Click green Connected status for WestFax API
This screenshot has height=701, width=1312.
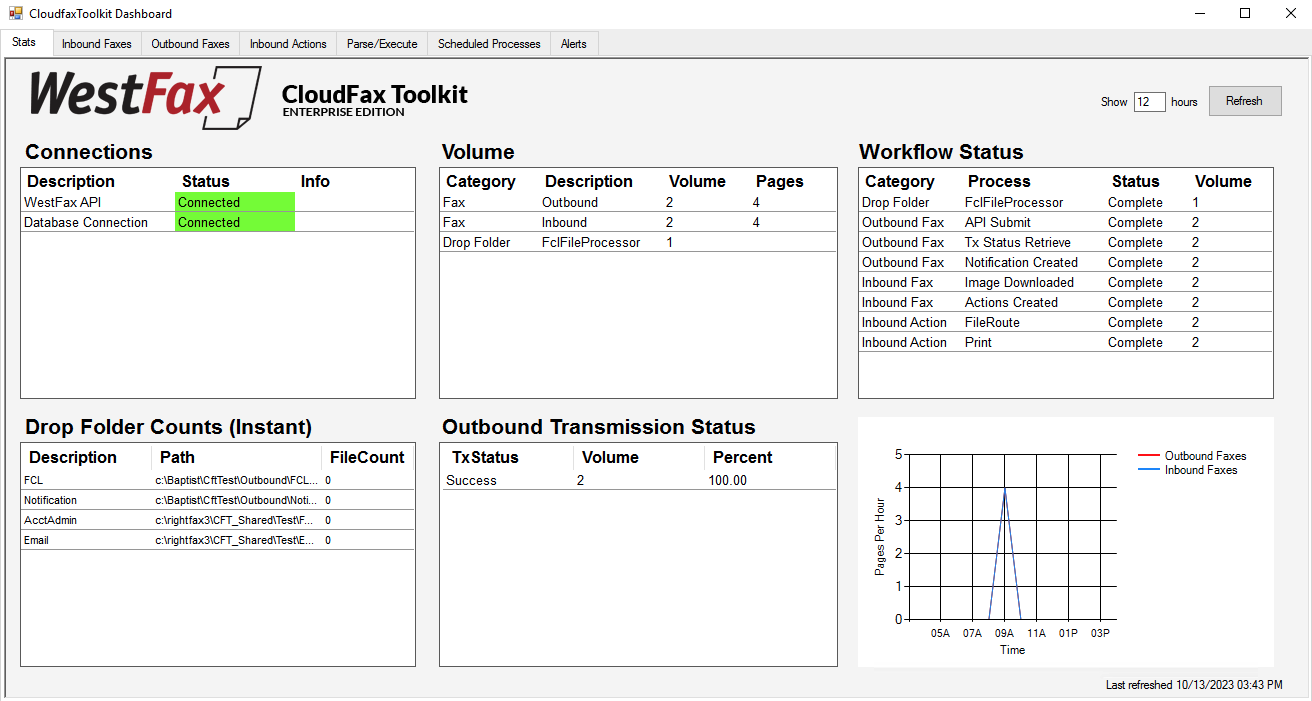click(x=234, y=202)
